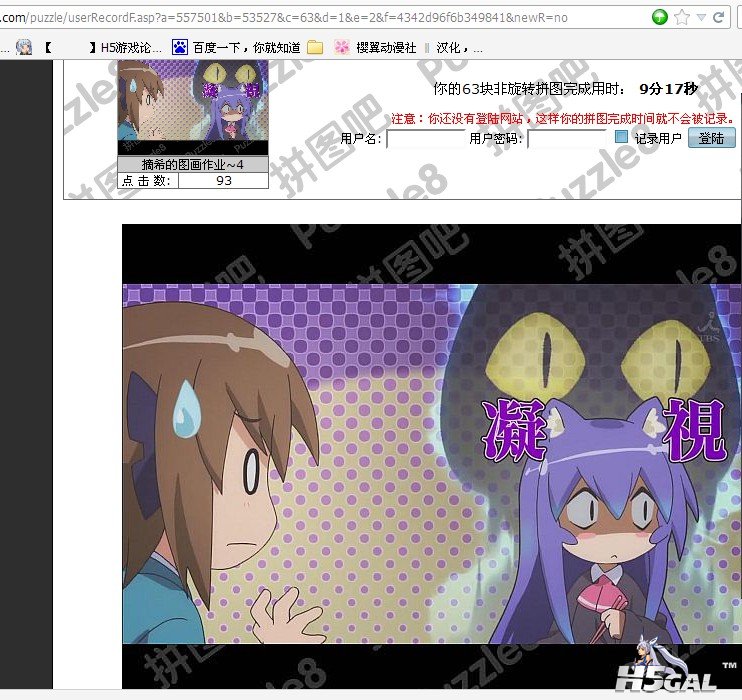Open the address bar history dropdown arrow
This screenshot has height=700, width=742.
point(701,18)
